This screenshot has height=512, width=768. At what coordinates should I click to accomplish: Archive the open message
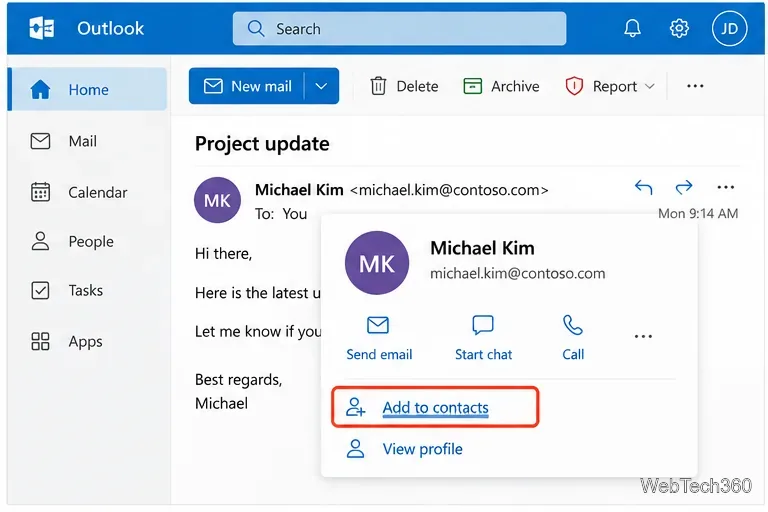tap(501, 86)
